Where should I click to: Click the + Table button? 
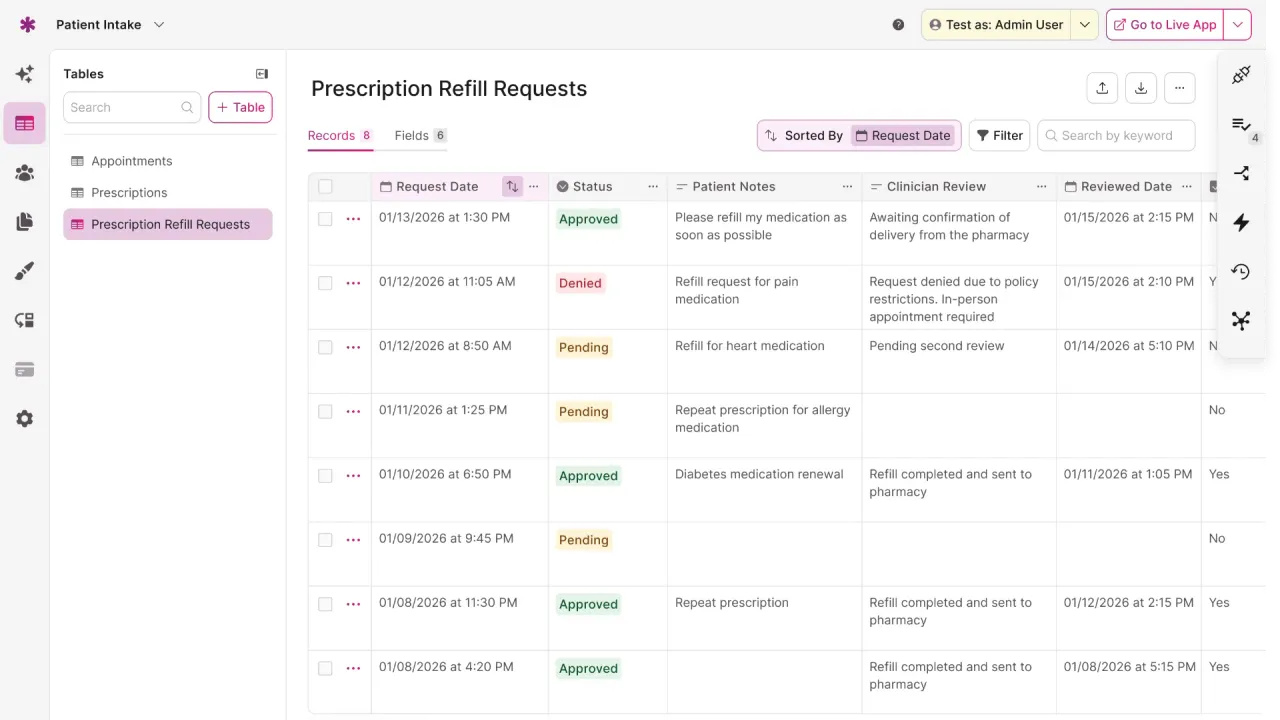click(240, 107)
